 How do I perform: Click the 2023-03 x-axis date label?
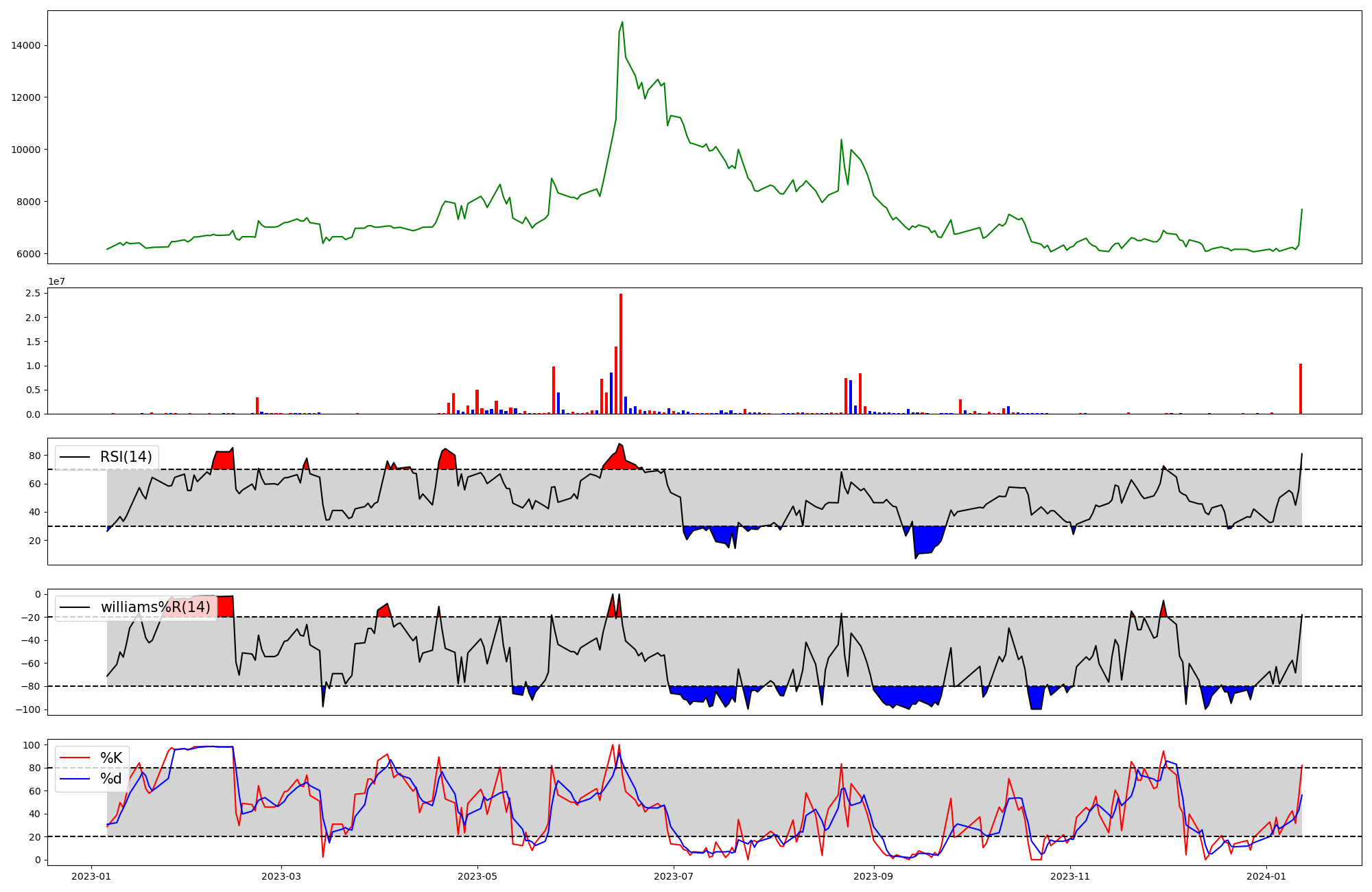(x=281, y=876)
